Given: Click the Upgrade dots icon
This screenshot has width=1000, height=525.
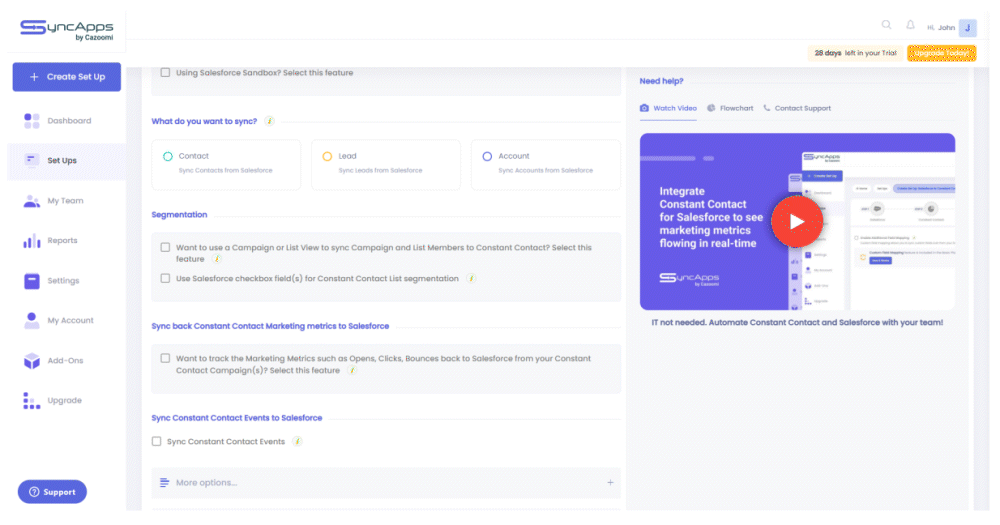Looking at the screenshot, I should [x=32, y=401].
